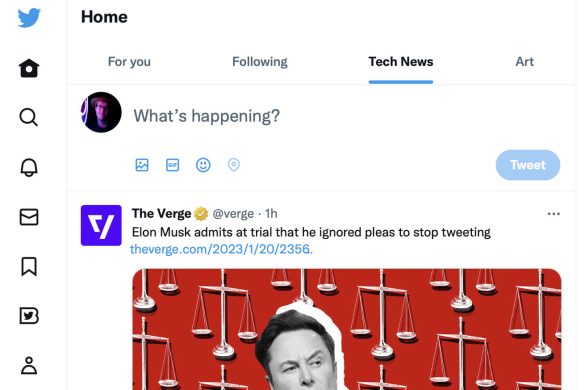Select the Tech News tab
585x390 pixels.
coord(401,62)
